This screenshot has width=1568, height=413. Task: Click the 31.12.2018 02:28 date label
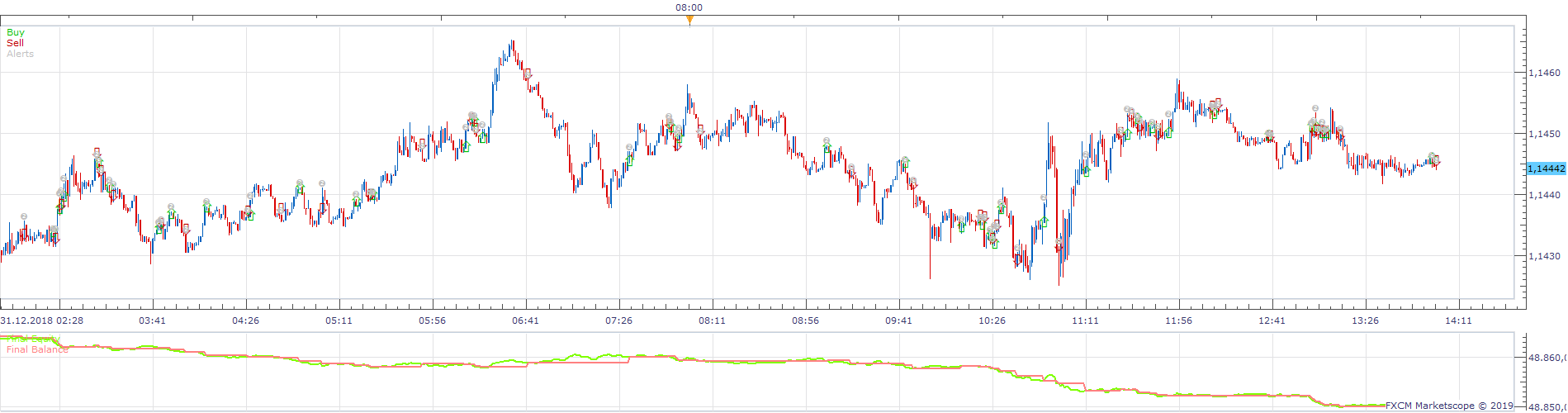pos(41,320)
